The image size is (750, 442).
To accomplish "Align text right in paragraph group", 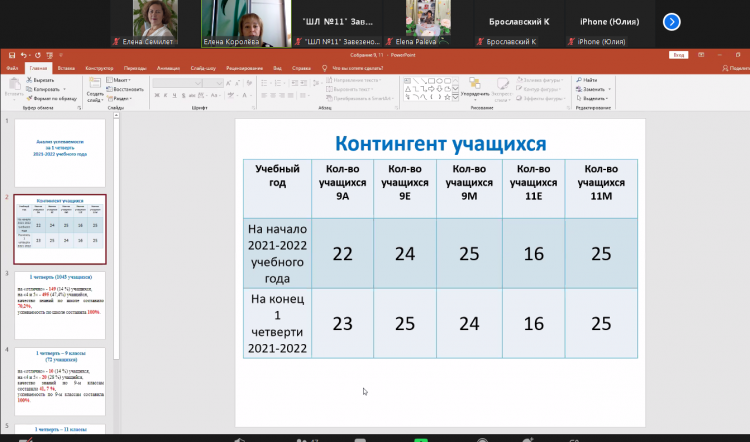I will [x=281, y=95].
